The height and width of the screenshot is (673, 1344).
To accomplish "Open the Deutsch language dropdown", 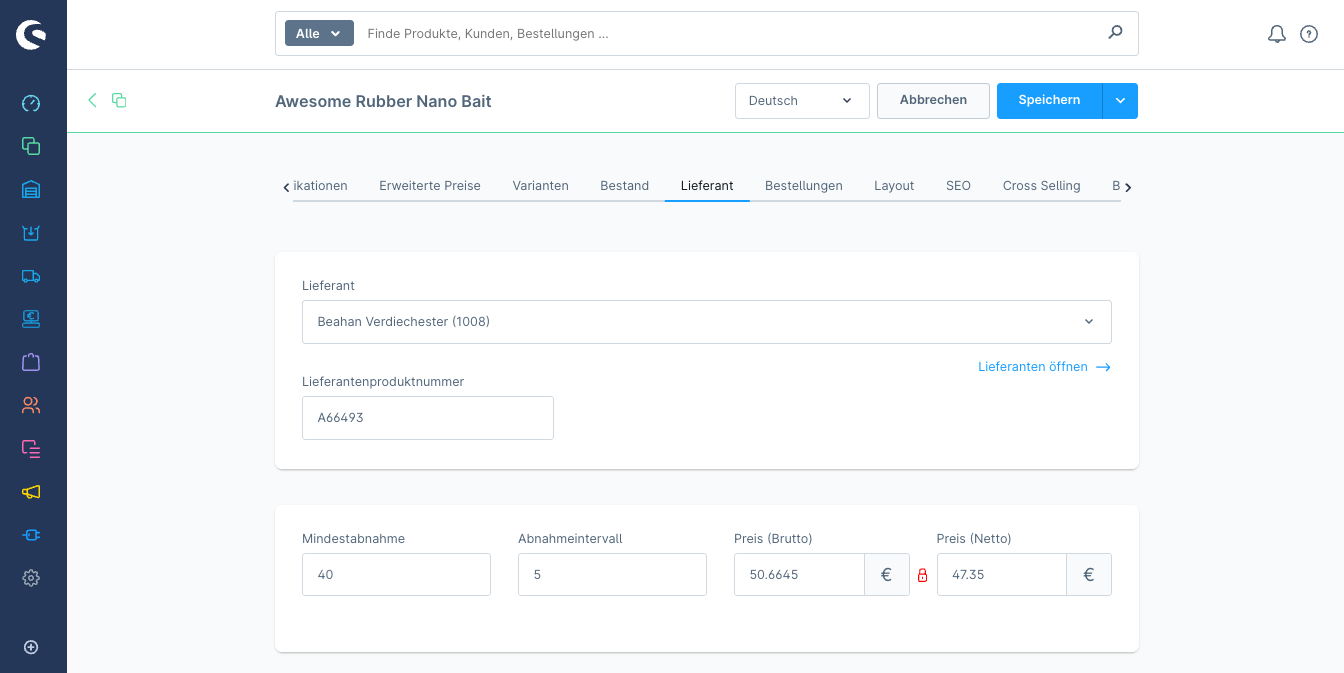I will 802,100.
